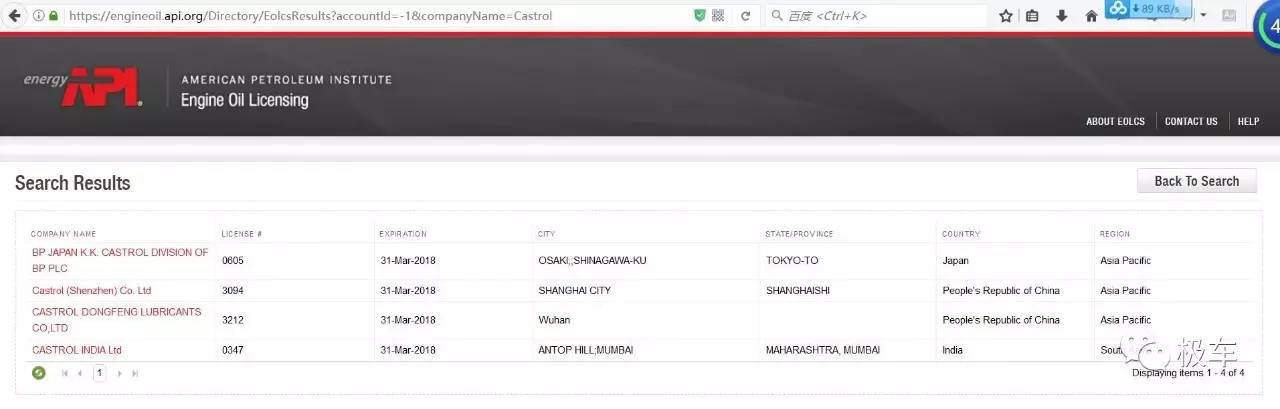Sort by CITY column header
The image size is (1280, 409).
click(546, 234)
